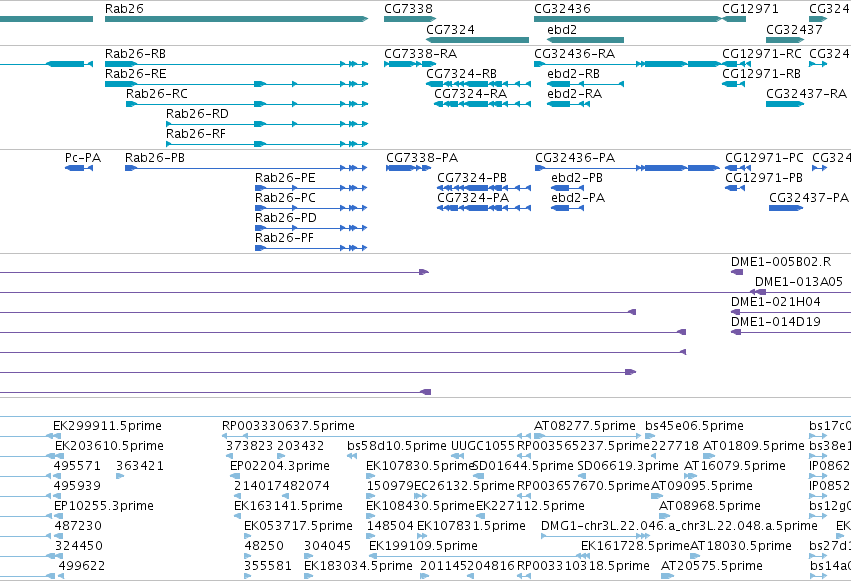Select the CG7338-PA protein
Image resolution: width=851 pixels, height=581 pixels.
[x=408, y=168]
